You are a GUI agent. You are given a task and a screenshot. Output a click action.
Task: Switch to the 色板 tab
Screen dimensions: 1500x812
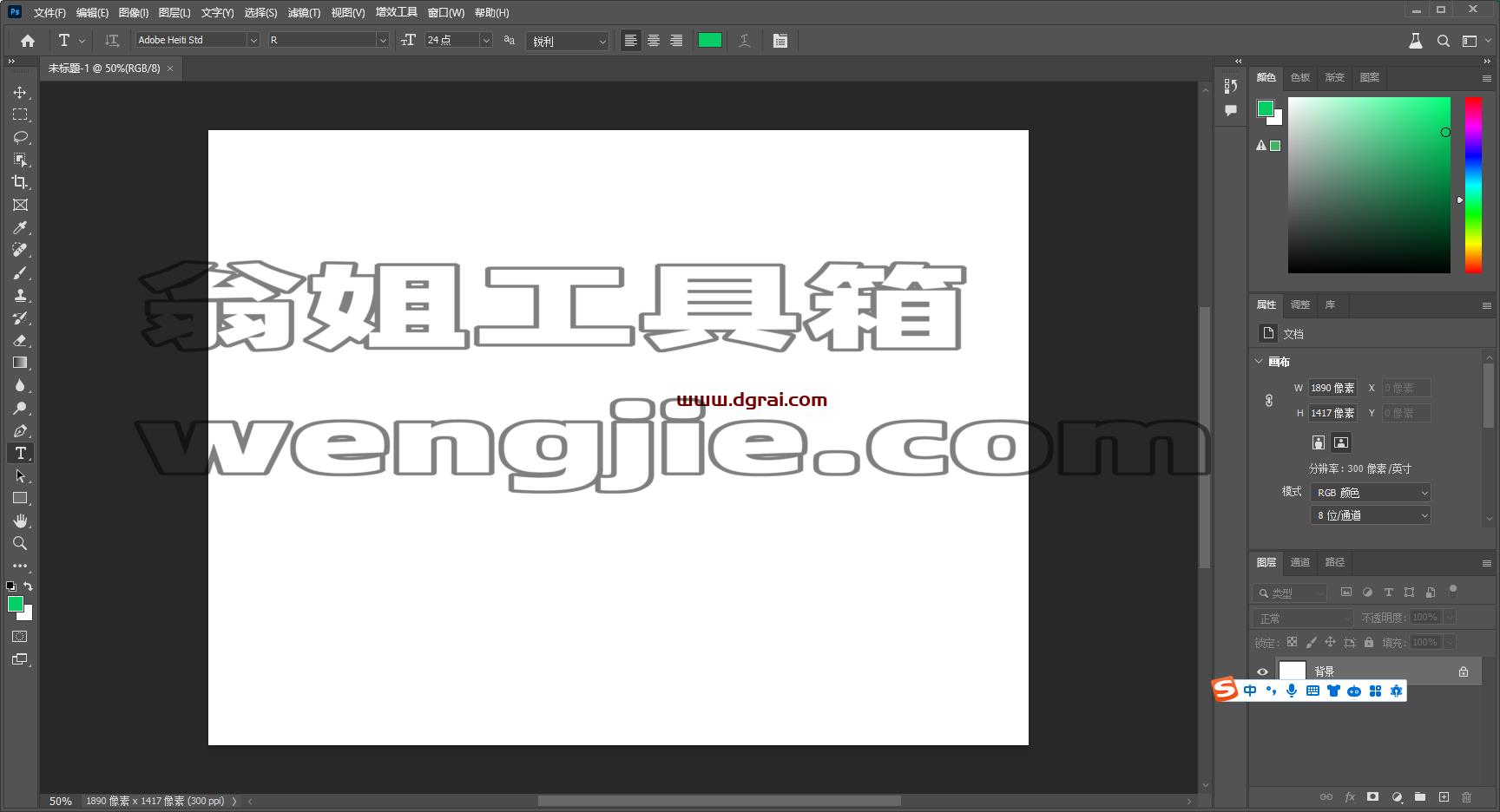(x=1300, y=77)
